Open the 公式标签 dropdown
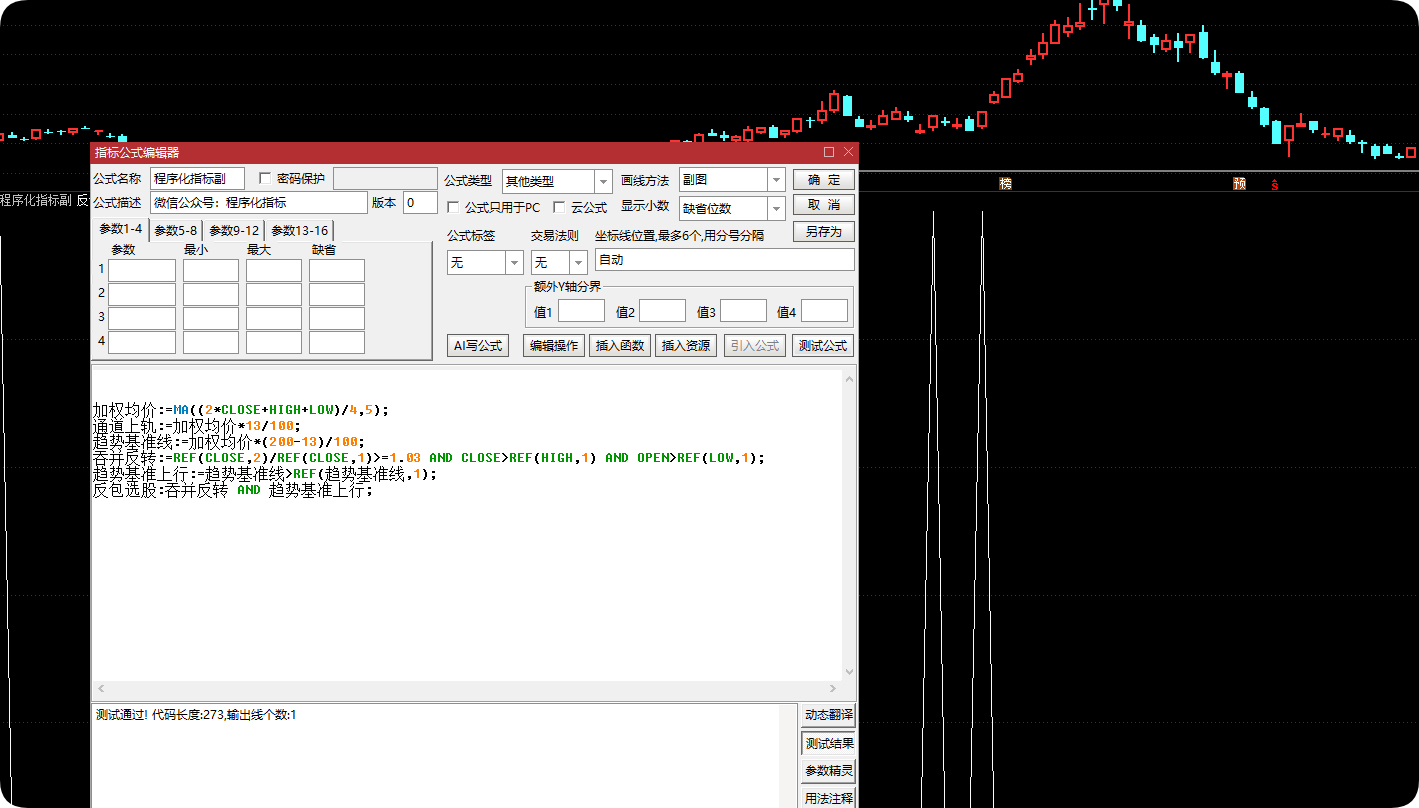The image size is (1419, 808). point(485,262)
